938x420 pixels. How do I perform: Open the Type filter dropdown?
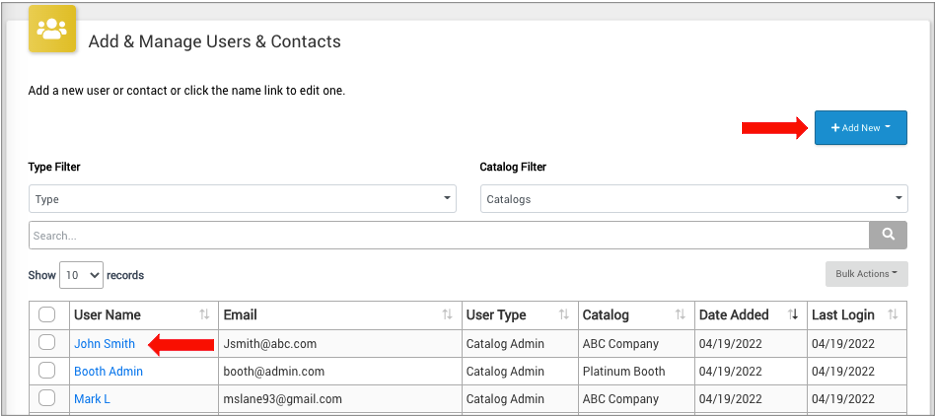[242, 199]
